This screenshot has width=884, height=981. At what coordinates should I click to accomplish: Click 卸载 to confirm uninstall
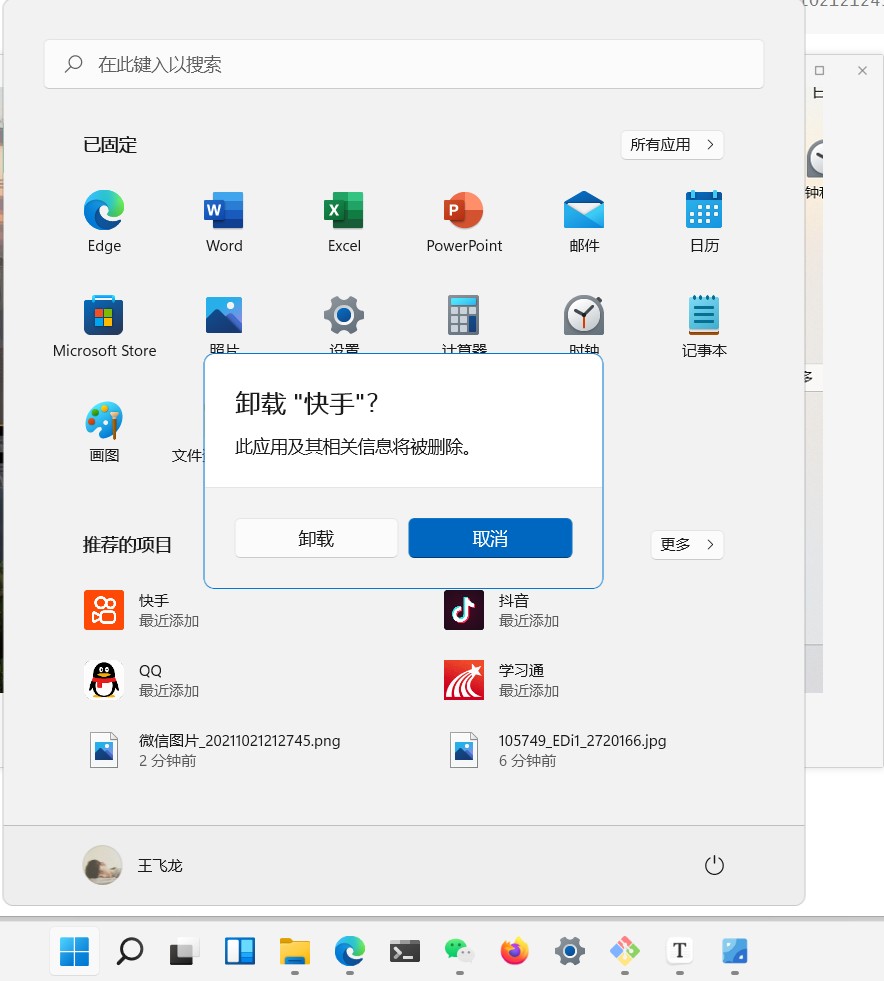coord(316,538)
